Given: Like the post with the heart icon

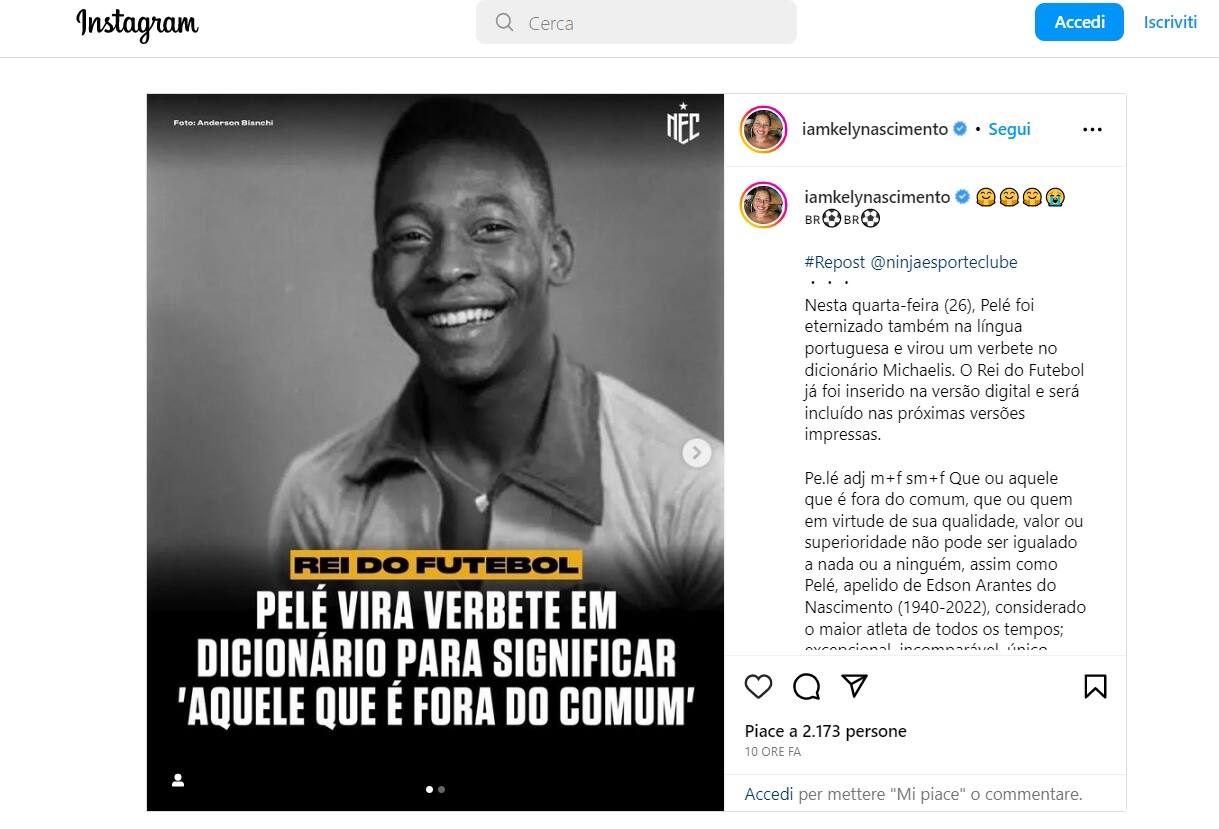Looking at the screenshot, I should [759, 686].
